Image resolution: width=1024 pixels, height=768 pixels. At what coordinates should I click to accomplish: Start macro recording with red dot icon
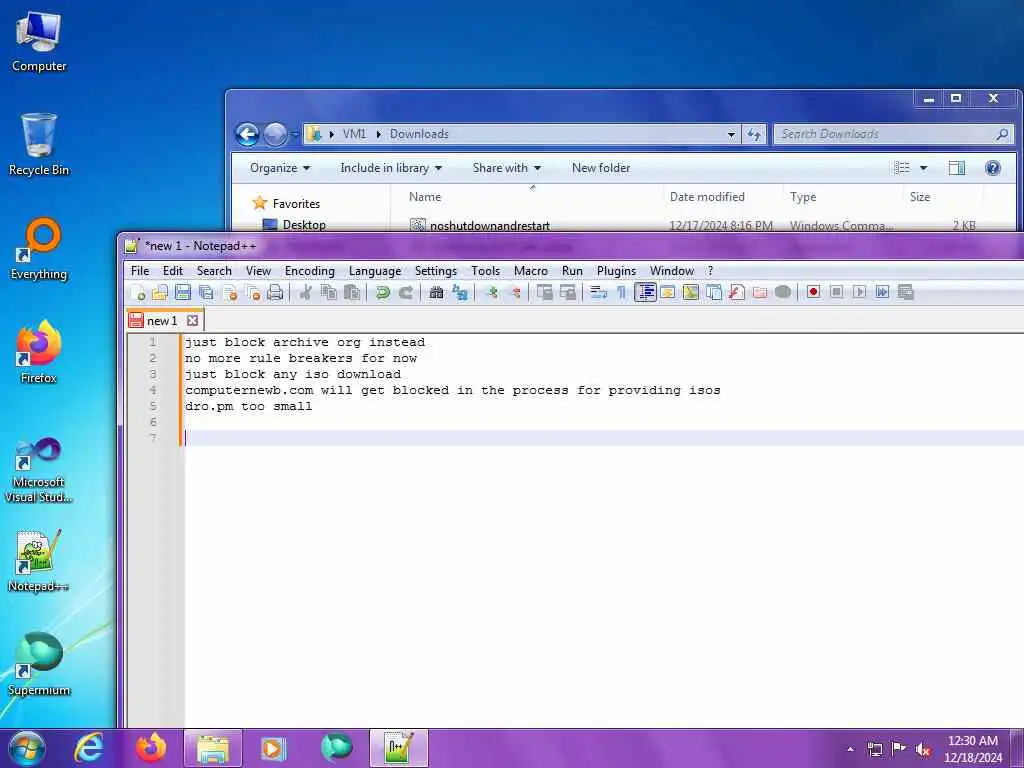coord(813,293)
